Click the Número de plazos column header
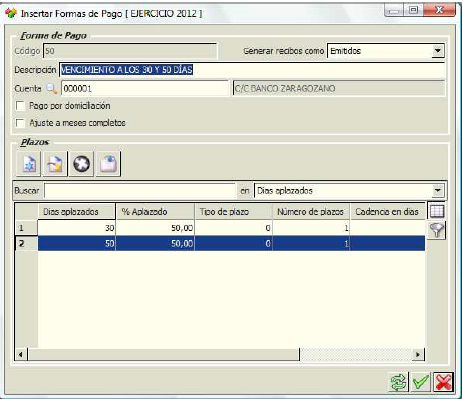Screen dimensions: 463x399 [311, 212]
